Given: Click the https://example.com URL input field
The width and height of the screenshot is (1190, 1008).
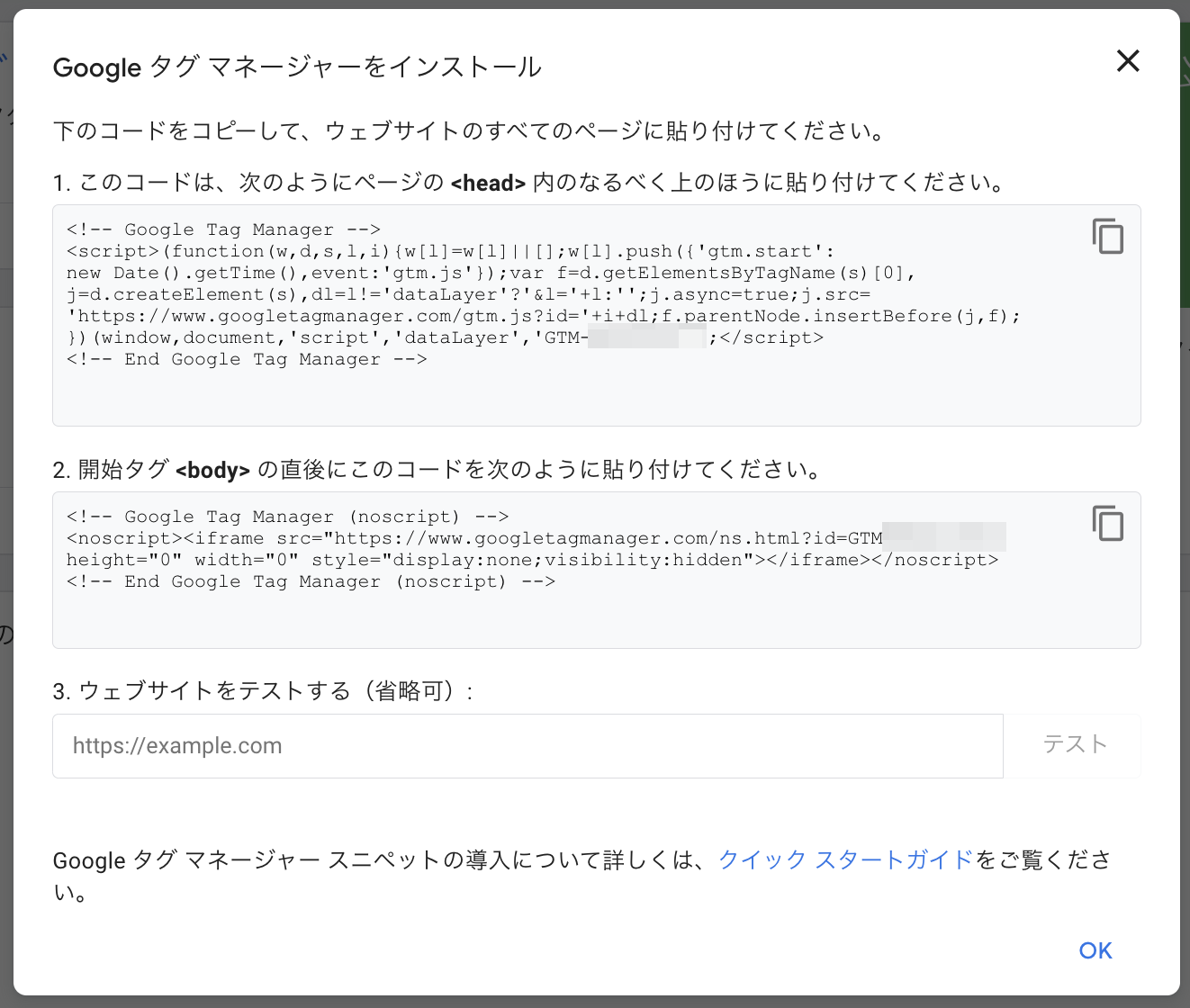Looking at the screenshot, I should point(527,746).
